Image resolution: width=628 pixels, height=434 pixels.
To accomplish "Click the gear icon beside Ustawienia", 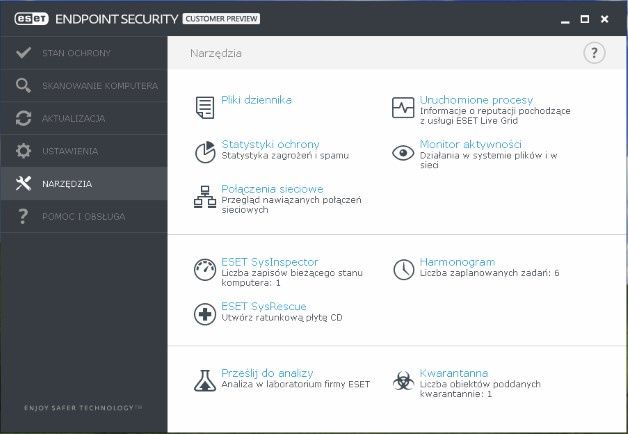I will tap(23, 151).
